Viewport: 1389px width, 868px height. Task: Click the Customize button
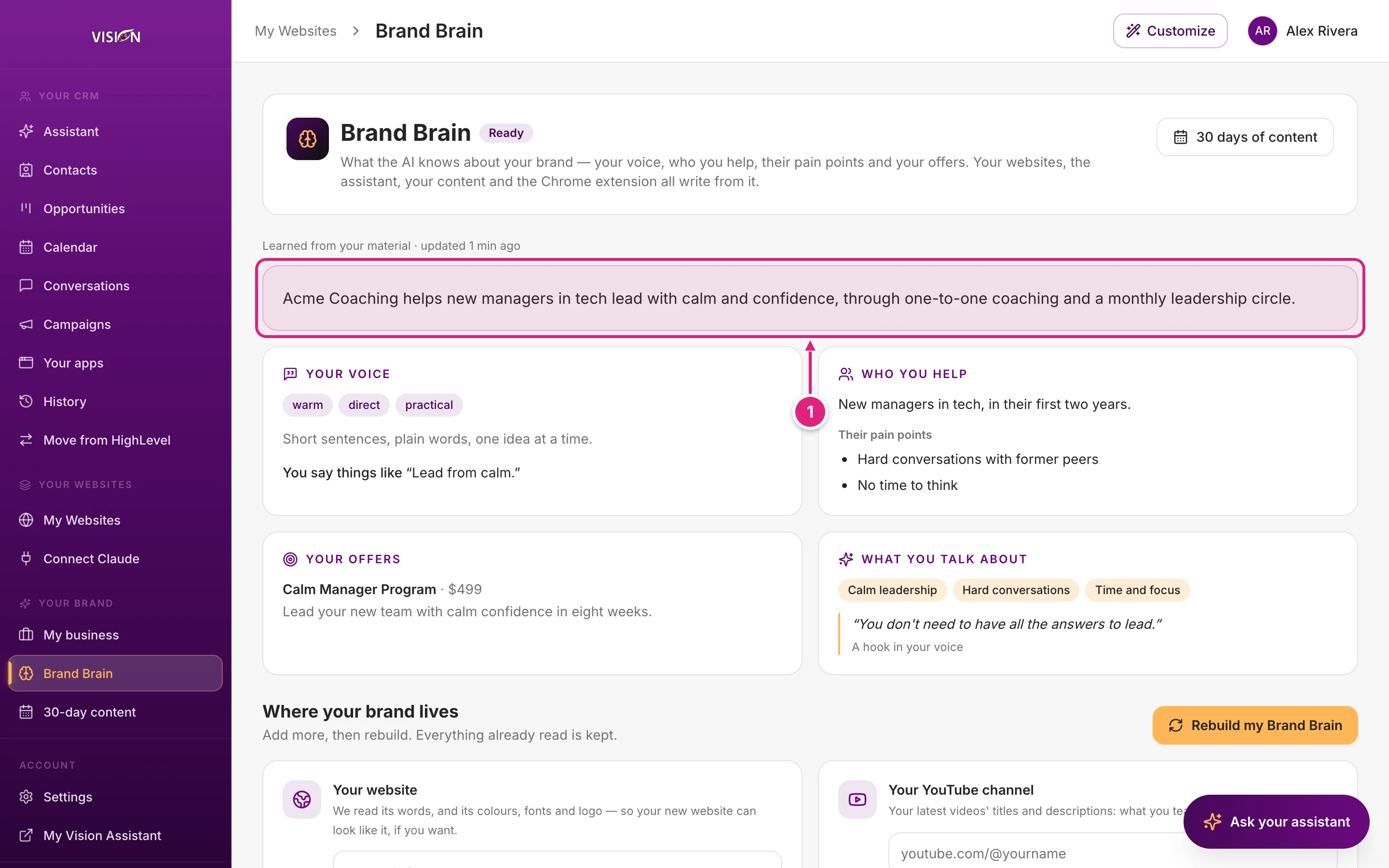click(1171, 31)
